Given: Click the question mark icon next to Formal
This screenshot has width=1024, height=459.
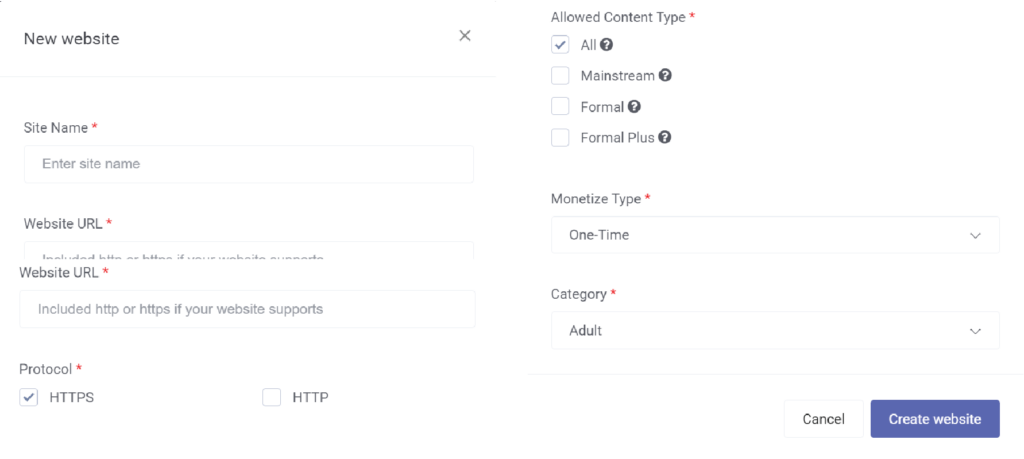Looking at the screenshot, I should pos(633,106).
